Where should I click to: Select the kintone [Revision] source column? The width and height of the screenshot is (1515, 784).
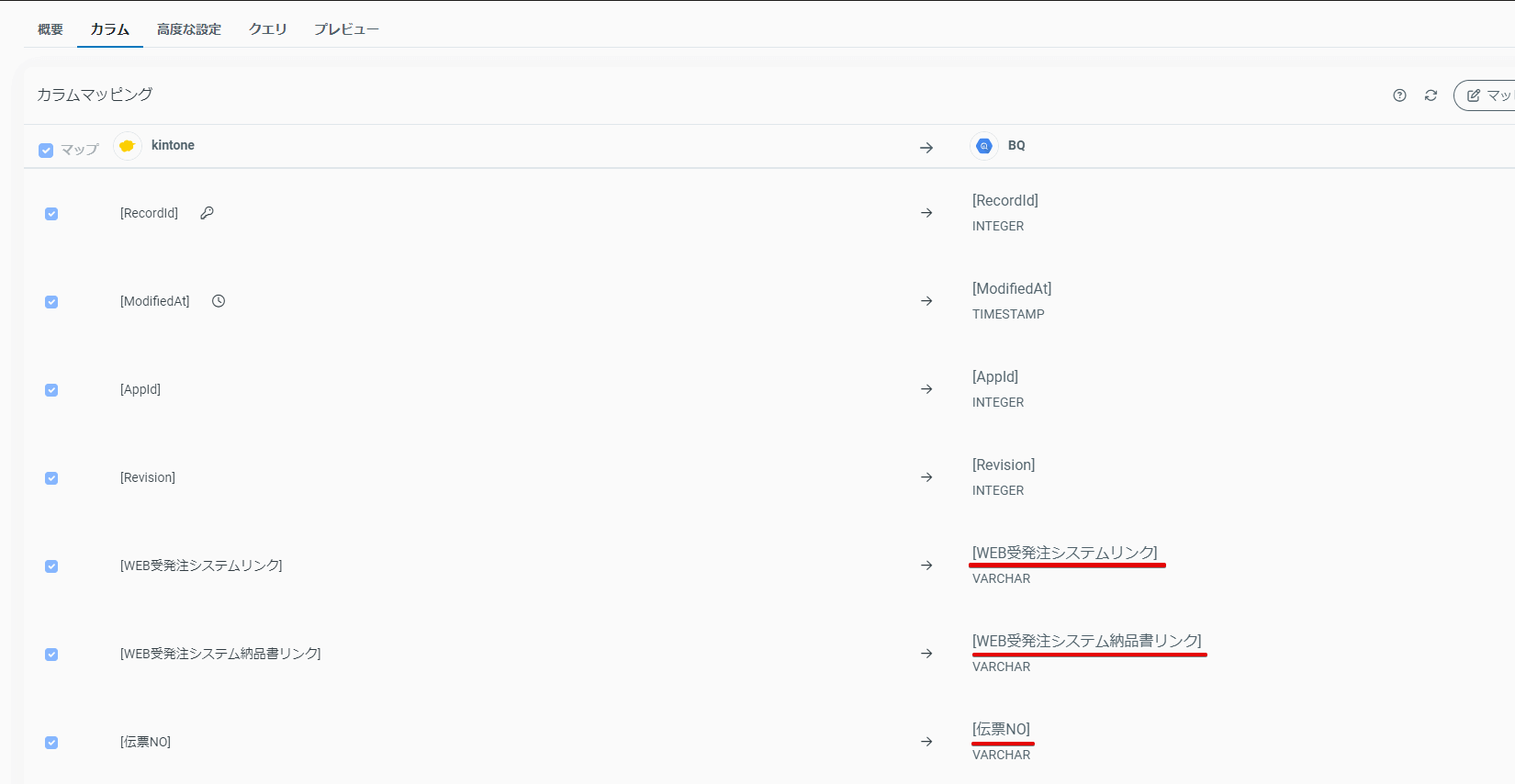148,477
